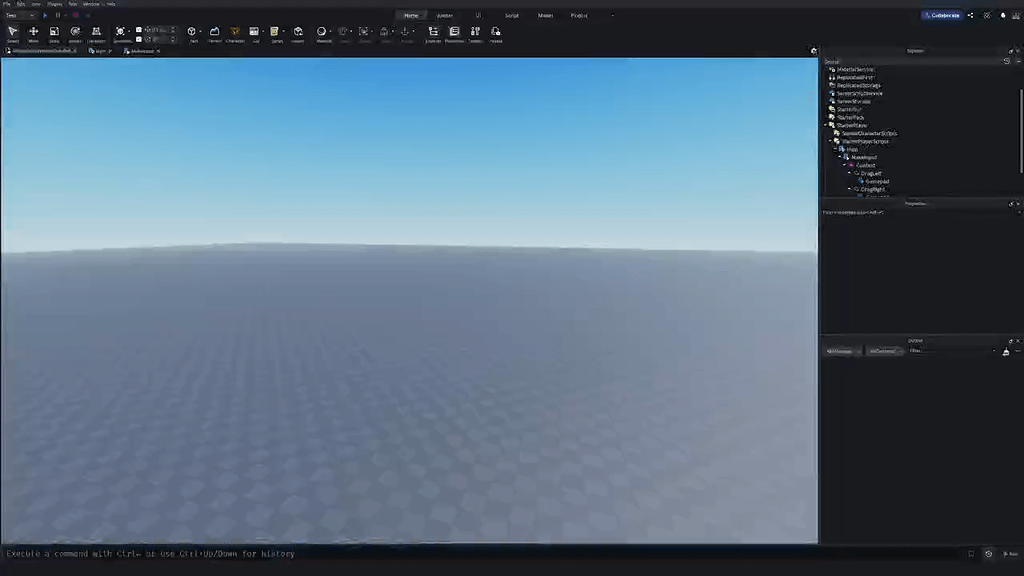Choose the Rotate tool
This screenshot has height=576, width=1024.
pos(75,31)
